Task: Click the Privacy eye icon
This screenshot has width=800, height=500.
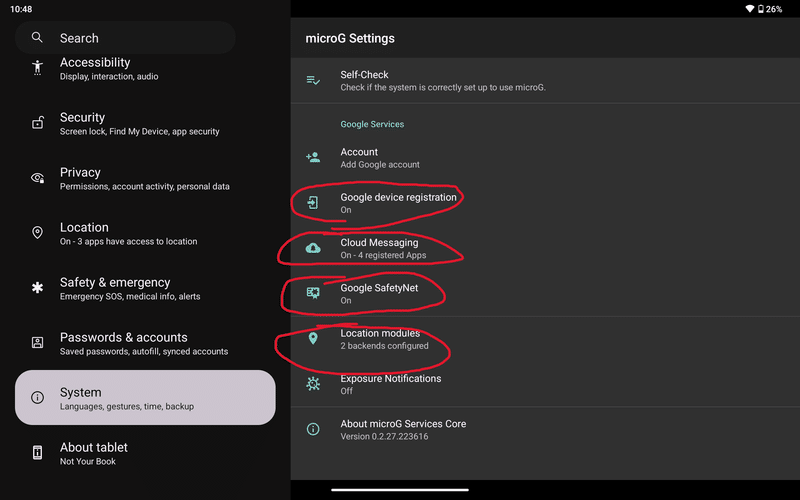Action: 38,178
